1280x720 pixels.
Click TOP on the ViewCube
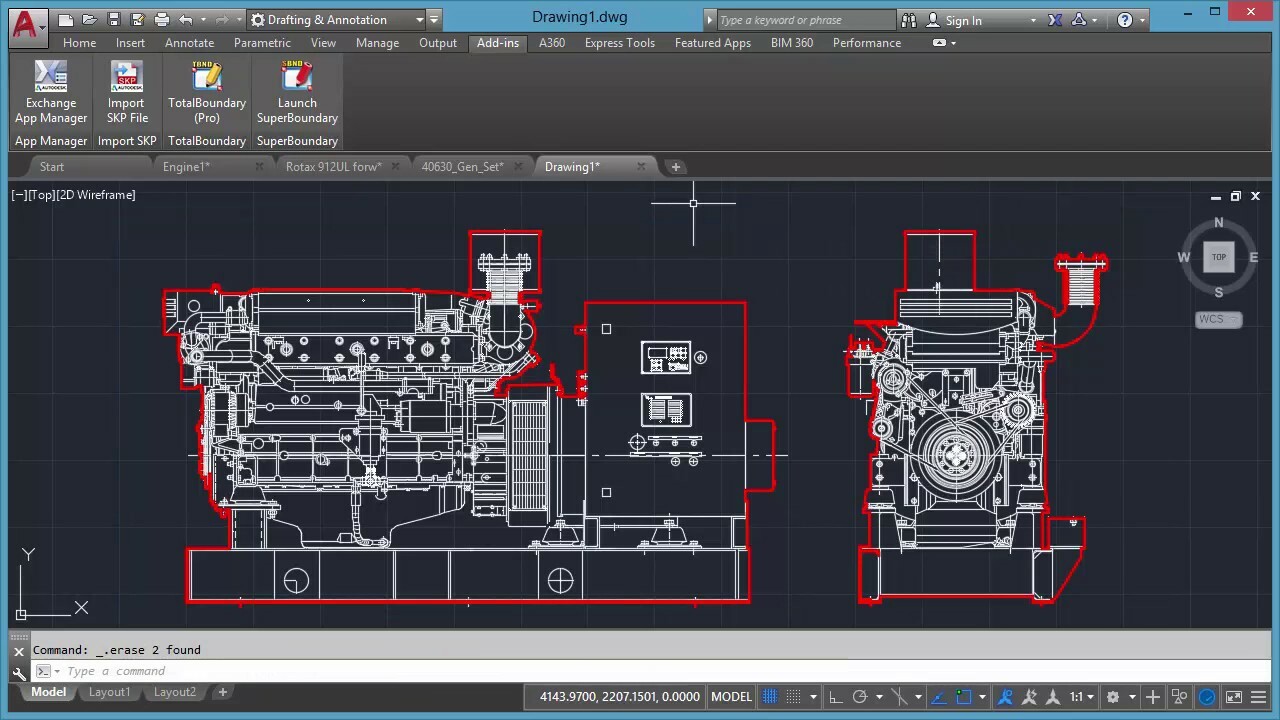coord(1218,257)
